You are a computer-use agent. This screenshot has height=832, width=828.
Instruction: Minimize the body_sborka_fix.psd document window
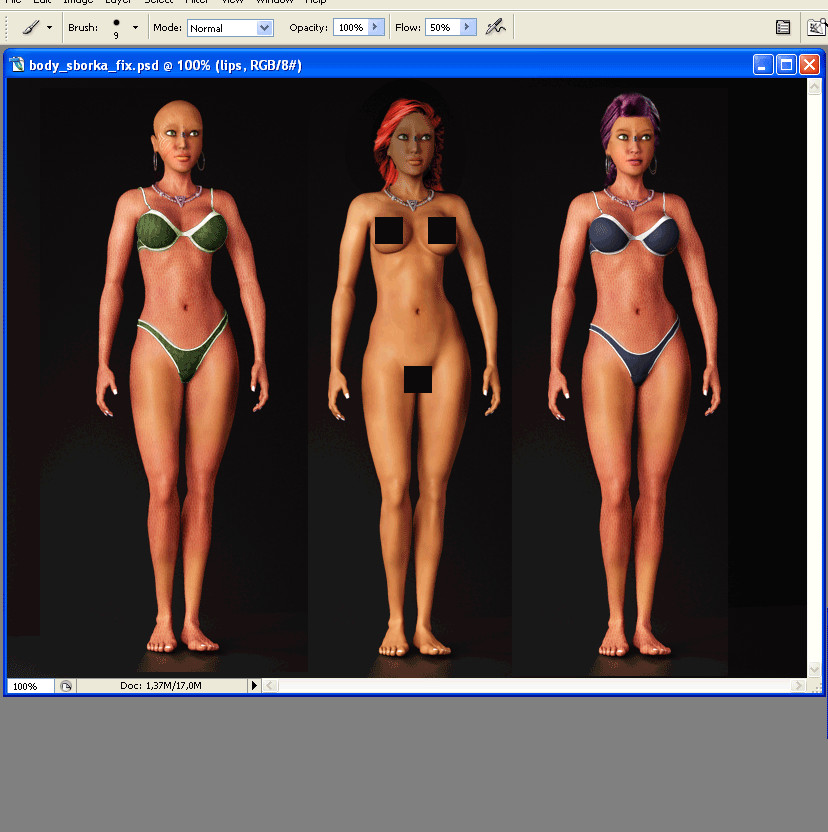pyautogui.click(x=763, y=65)
